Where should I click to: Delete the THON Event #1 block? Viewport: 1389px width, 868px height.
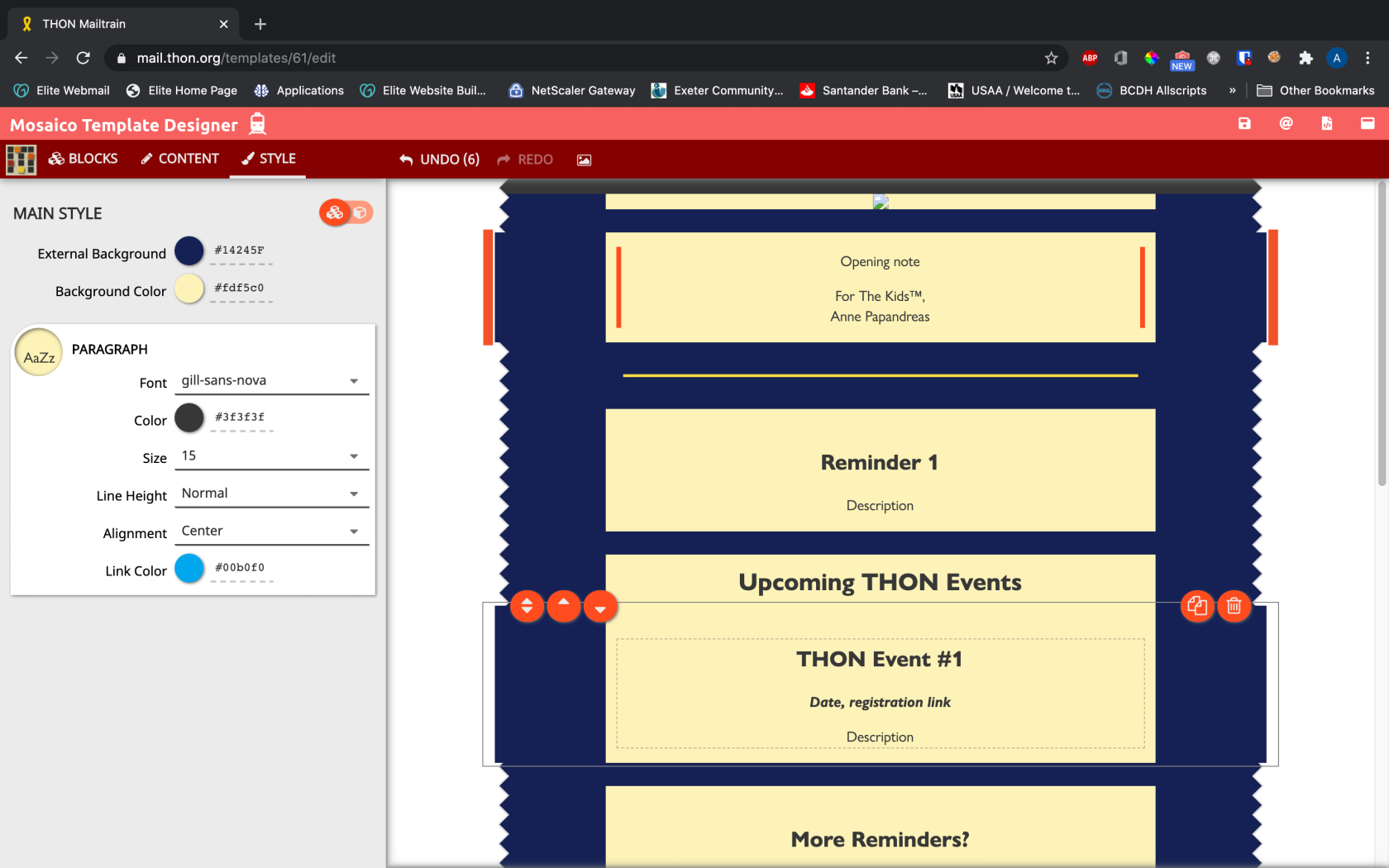(1234, 607)
